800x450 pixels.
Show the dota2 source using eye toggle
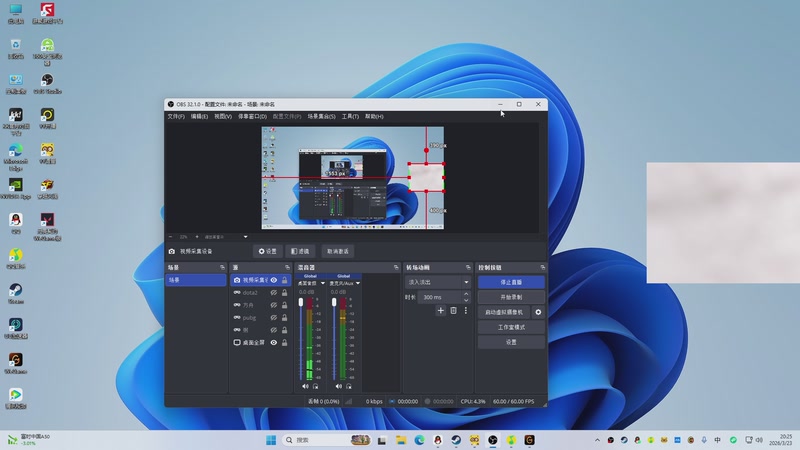(x=274, y=293)
